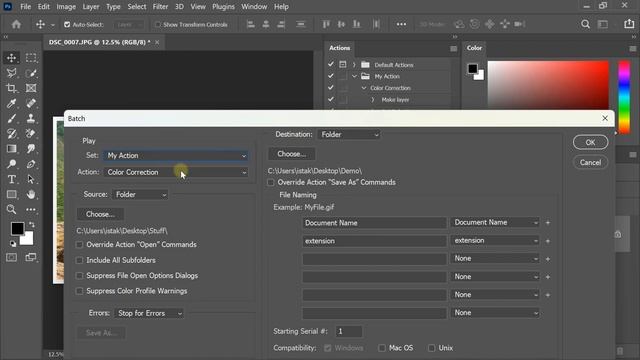Enable Mac OS compatibility

click(x=382, y=348)
